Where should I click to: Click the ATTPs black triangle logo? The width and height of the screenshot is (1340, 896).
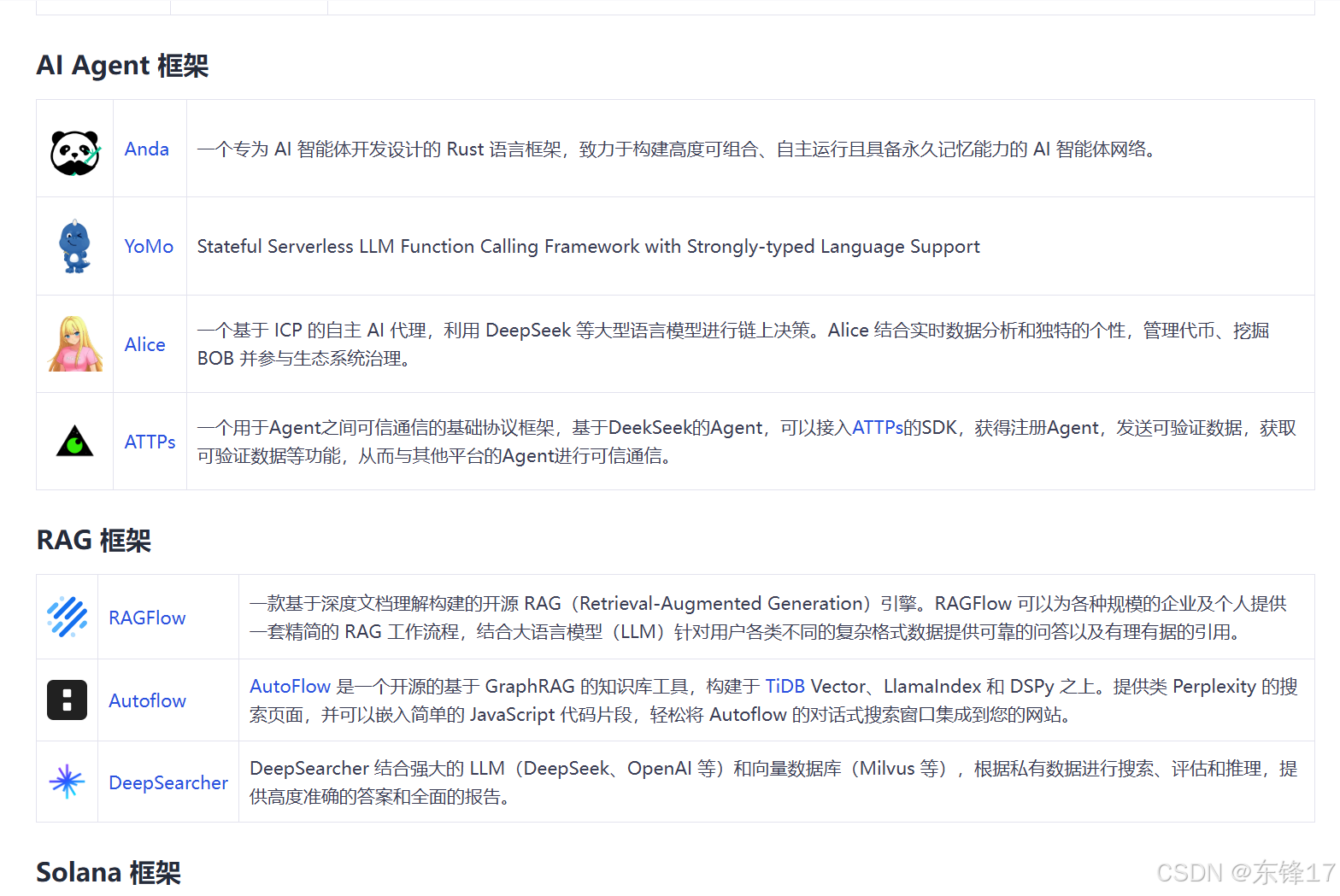(75, 441)
